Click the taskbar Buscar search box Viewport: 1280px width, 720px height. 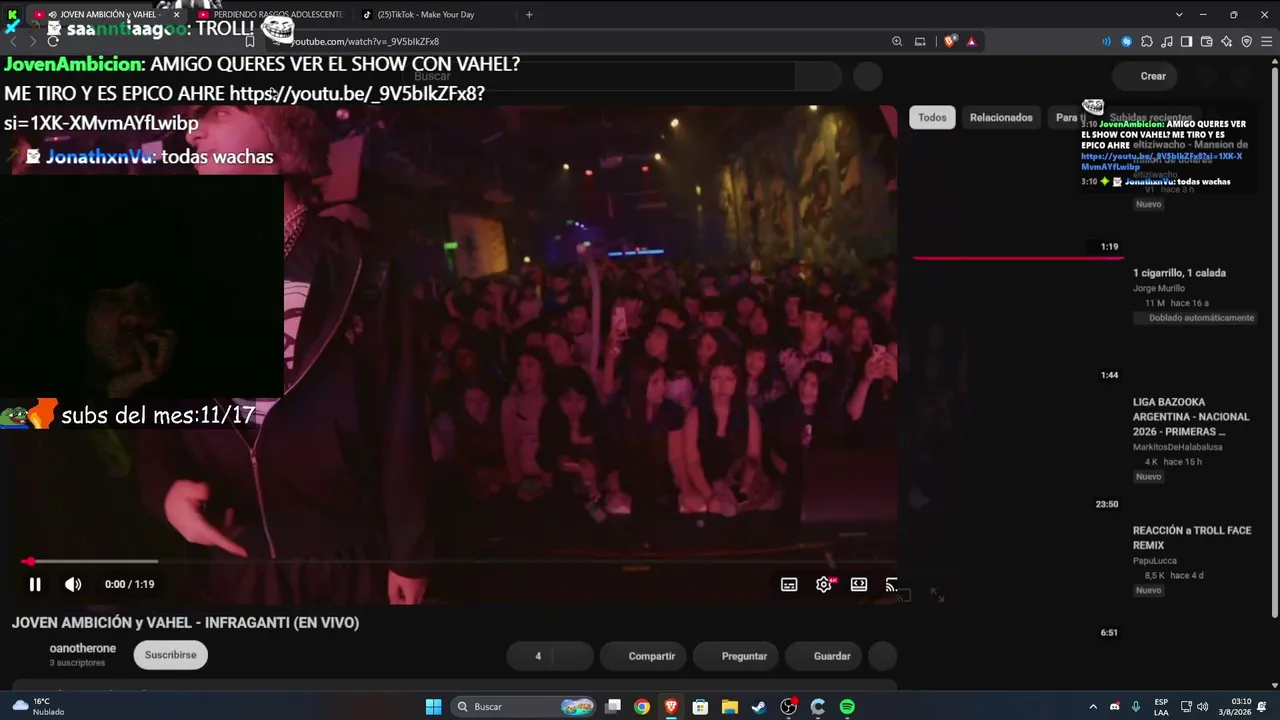(524, 707)
